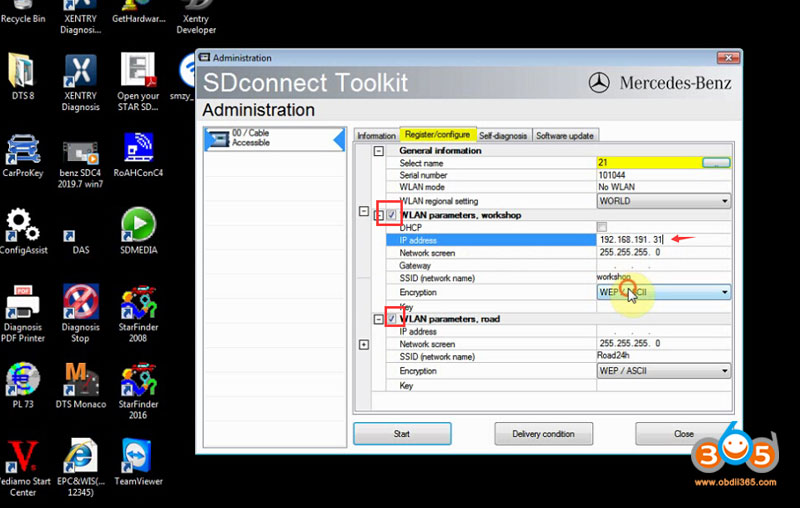This screenshot has width=800, height=508.
Task: Enable the DHCP checkbox
Action: tap(602, 227)
